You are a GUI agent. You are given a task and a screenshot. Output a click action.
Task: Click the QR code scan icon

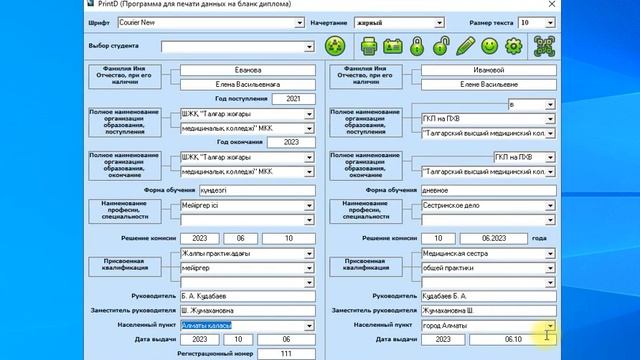click(544, 46)
